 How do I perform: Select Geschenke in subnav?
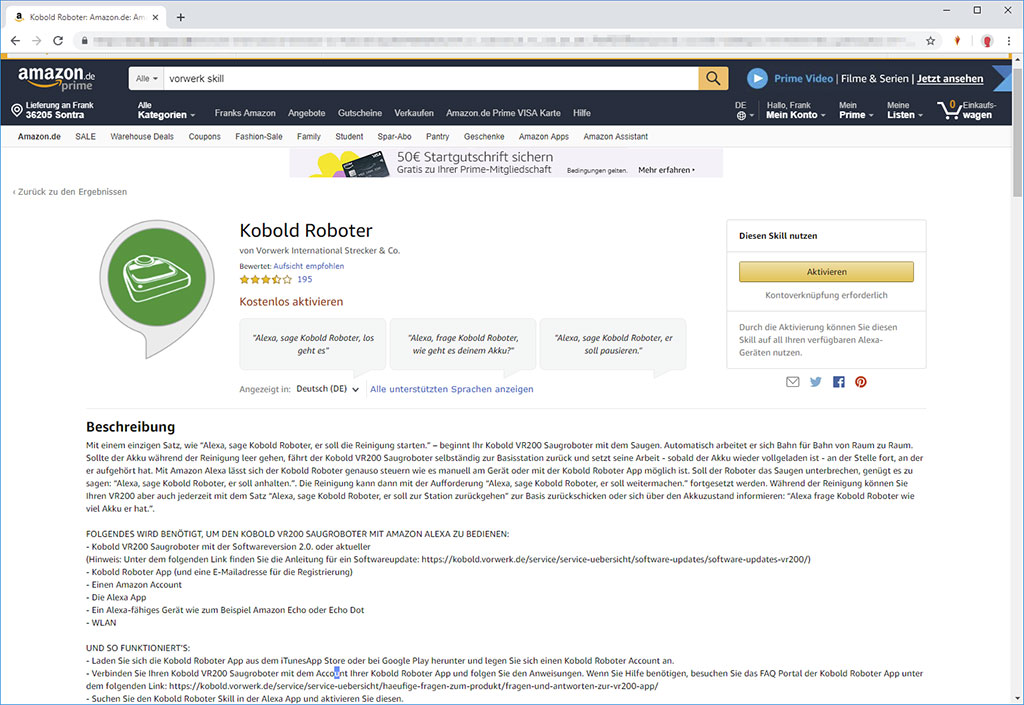tap(484, 136)
